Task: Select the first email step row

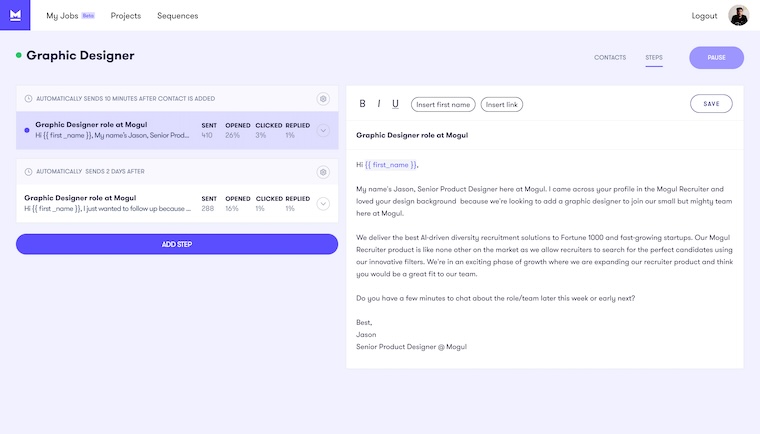Action: 177,130
